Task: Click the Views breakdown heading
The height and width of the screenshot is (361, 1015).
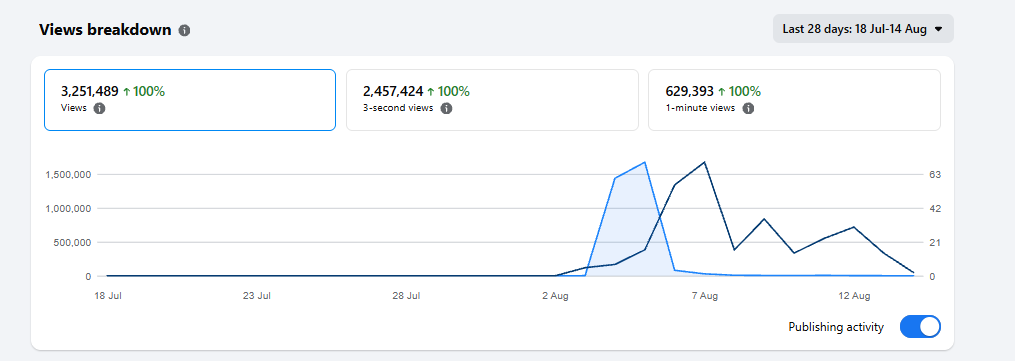Action: (105, 30)
